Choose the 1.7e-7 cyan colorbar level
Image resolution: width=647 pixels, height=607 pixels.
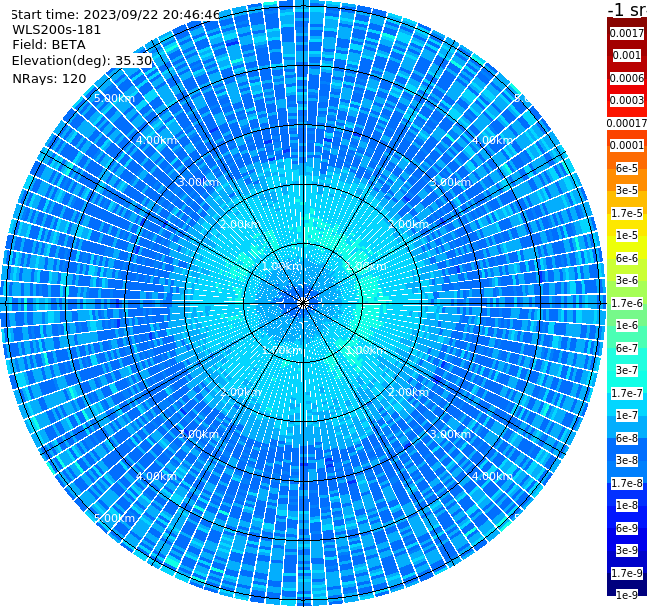point(627,393)
